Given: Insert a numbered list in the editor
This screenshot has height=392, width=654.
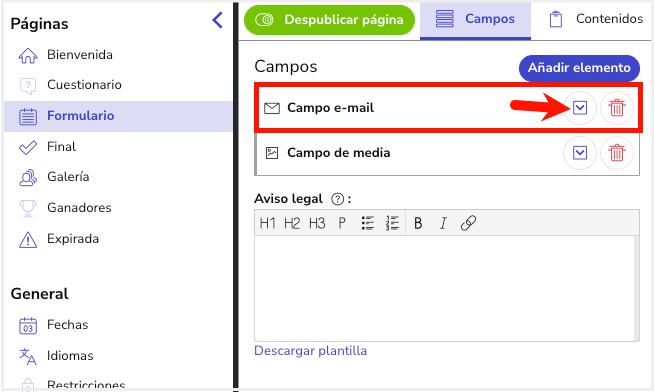Looking at the screenshot, I should coord(392,224).
